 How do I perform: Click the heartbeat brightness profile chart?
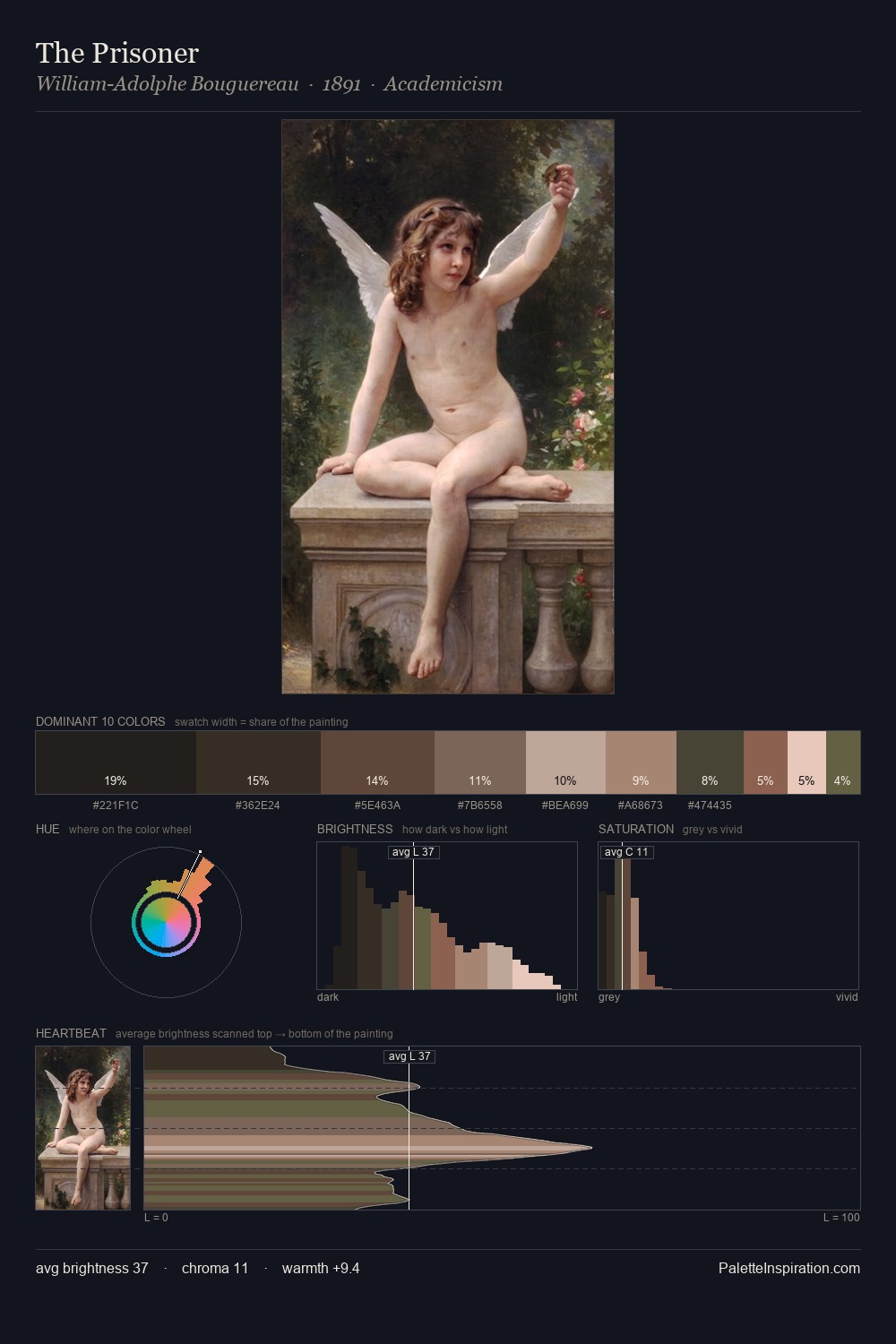click(x=502, y=1128)
